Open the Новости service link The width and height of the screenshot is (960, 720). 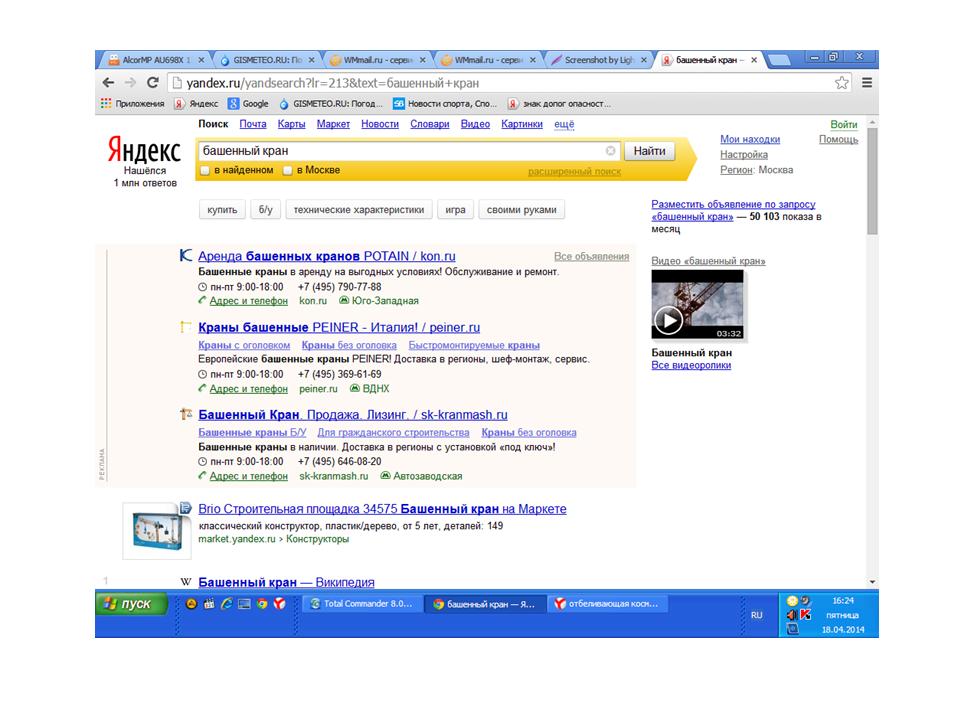[380, 124]
